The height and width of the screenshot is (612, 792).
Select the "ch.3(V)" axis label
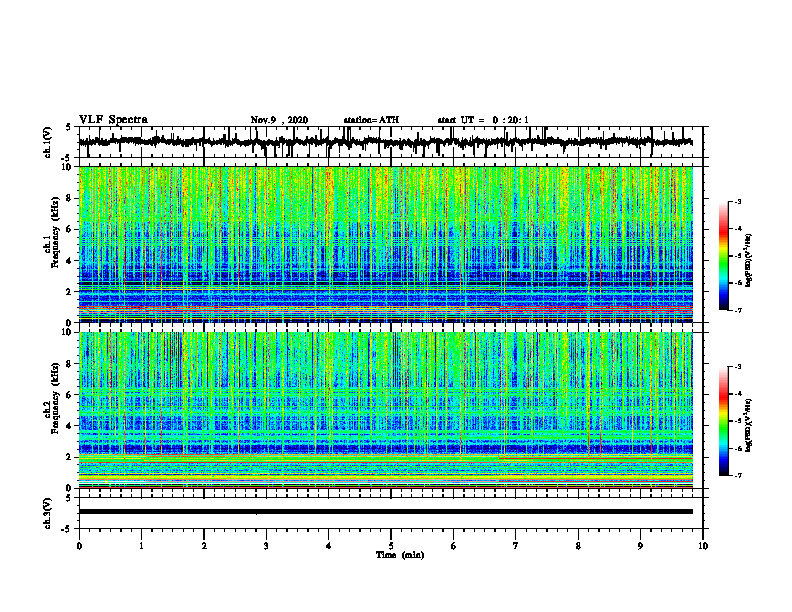(48, 514)
